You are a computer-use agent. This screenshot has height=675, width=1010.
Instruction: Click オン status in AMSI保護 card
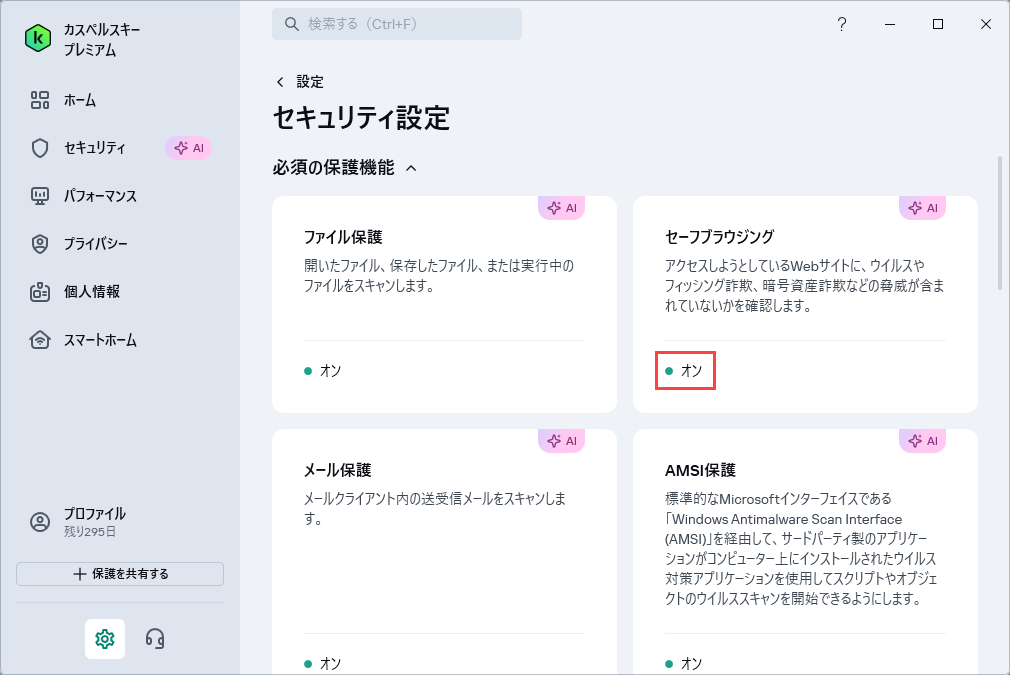point(683,663)
